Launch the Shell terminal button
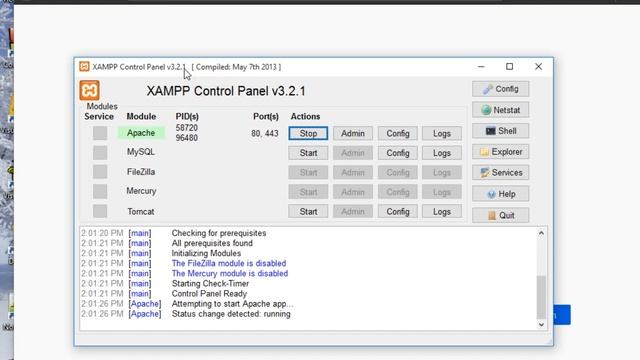Viewport: 640px width, 360px height. click(x=500, y=131)
